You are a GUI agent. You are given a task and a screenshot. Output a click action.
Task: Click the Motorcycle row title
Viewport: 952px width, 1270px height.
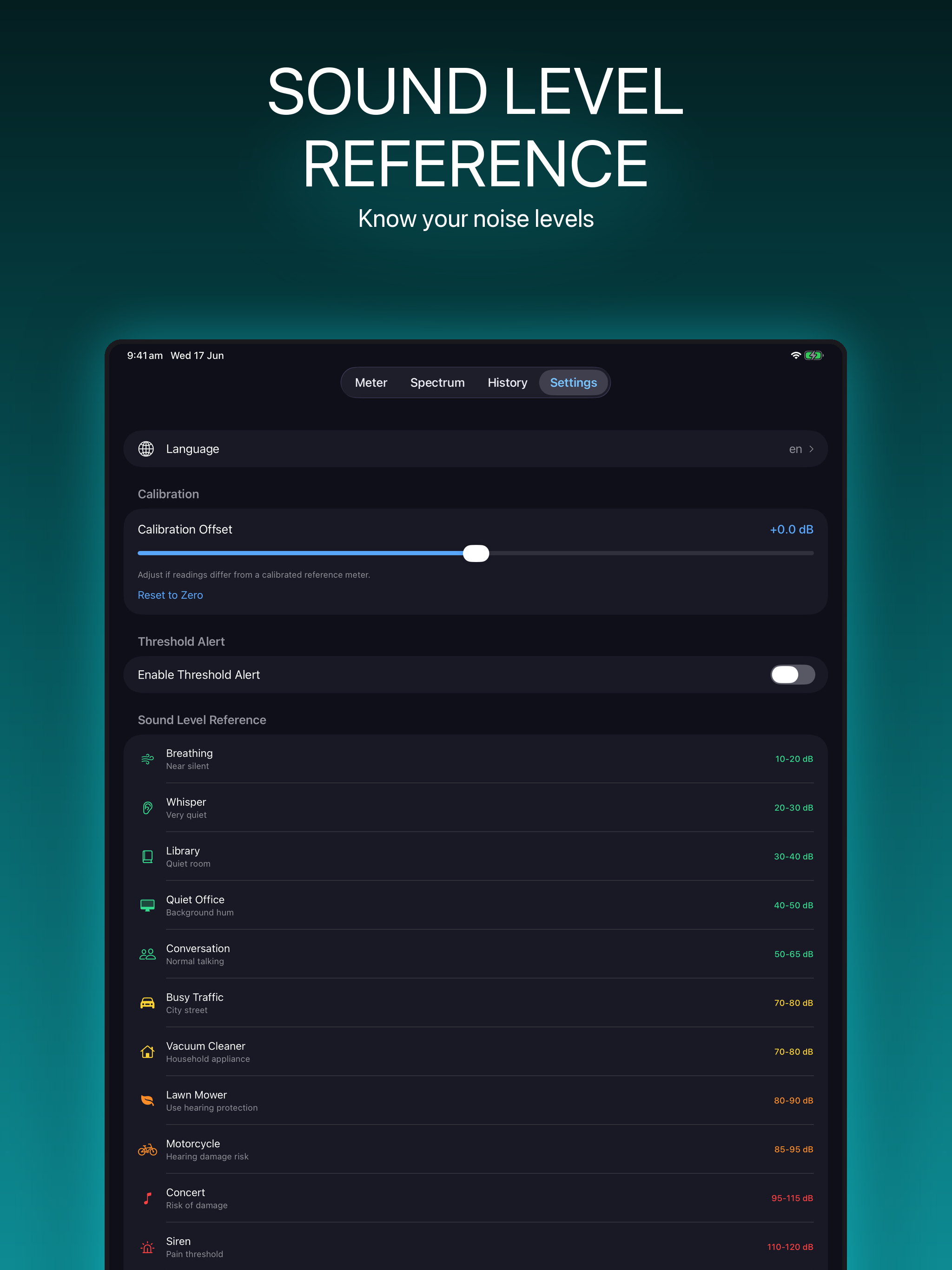(x=193, y=1144)
